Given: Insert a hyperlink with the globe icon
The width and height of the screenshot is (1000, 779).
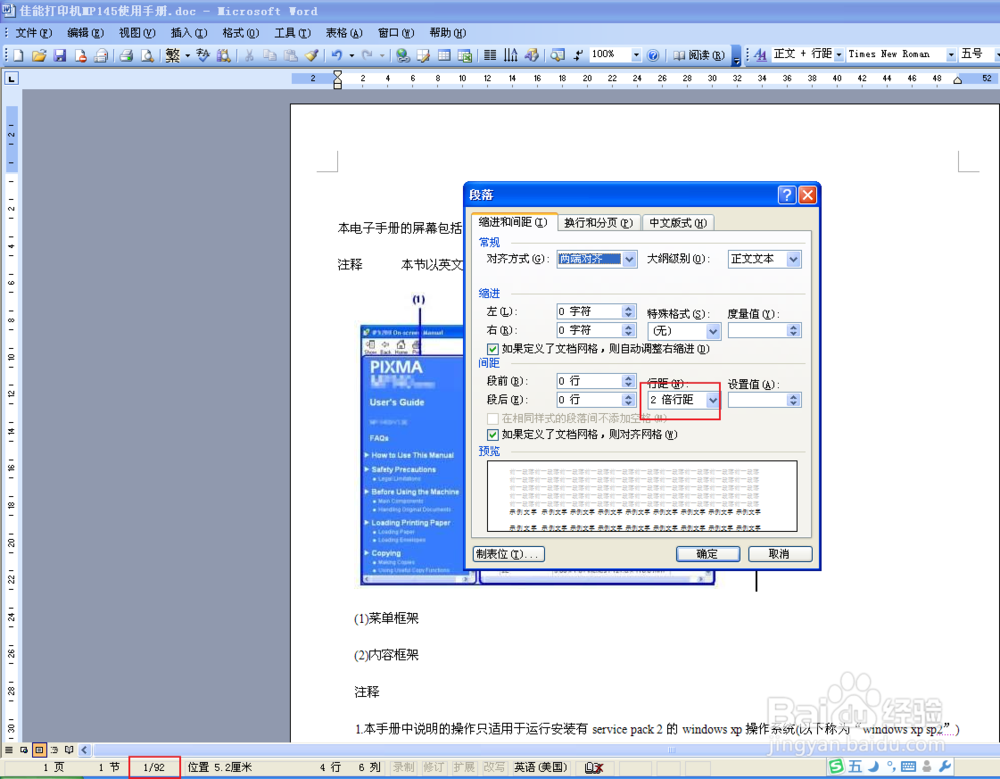Looking at the screenshot, I should pos(402,56).
